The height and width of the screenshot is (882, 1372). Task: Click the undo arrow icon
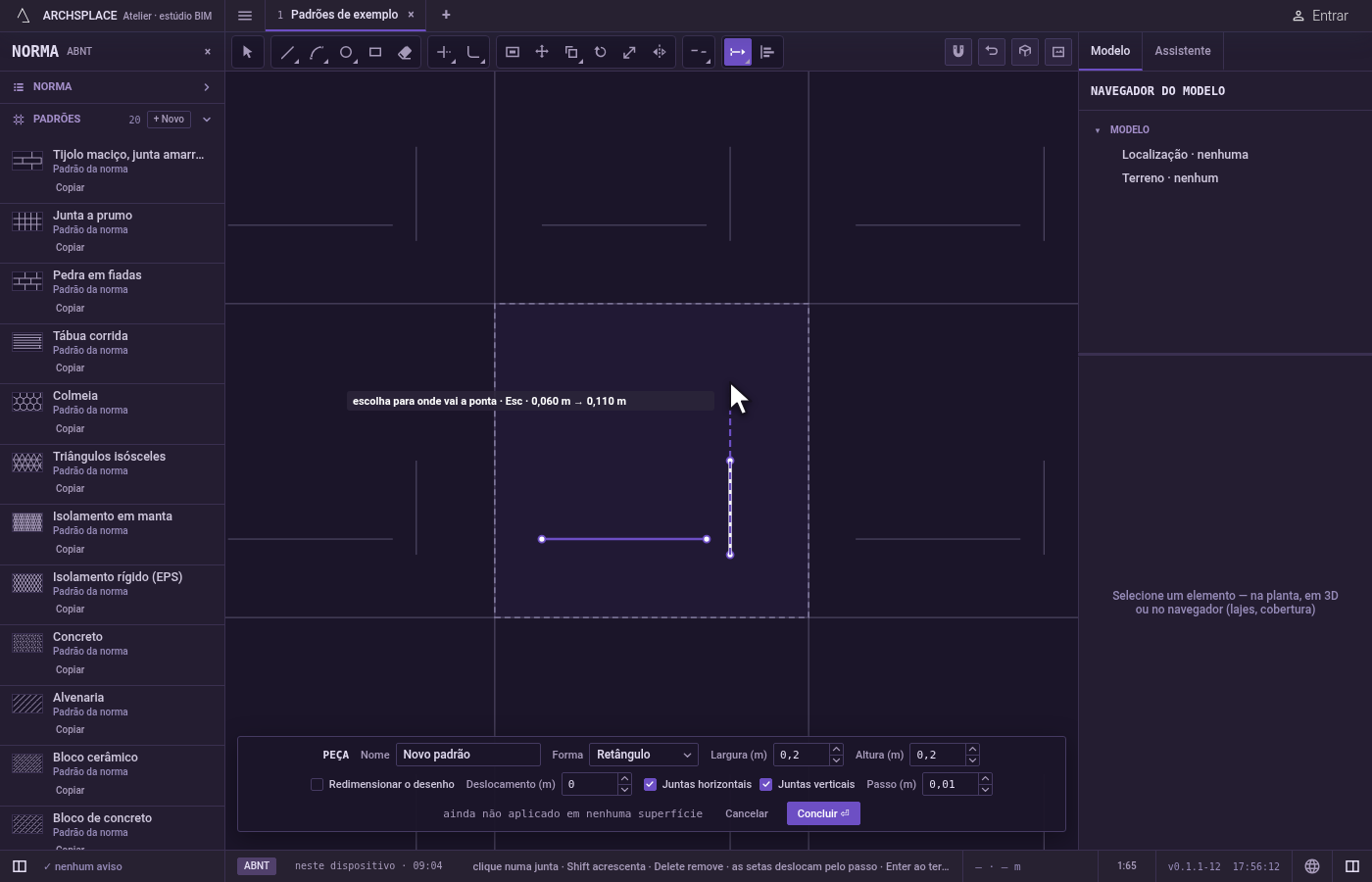coord(992,52)
